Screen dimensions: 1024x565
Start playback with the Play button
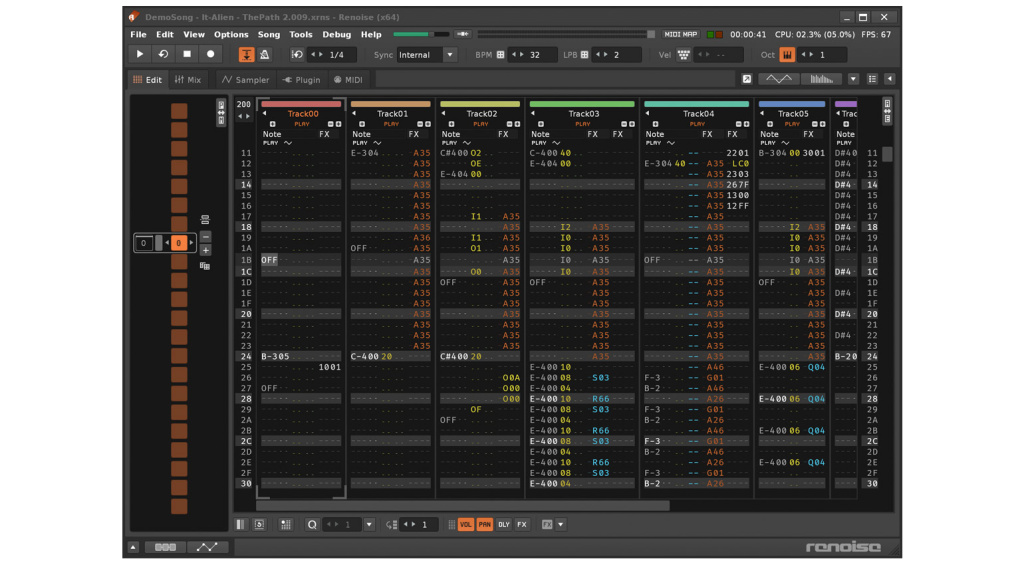(x=140, y=54)
